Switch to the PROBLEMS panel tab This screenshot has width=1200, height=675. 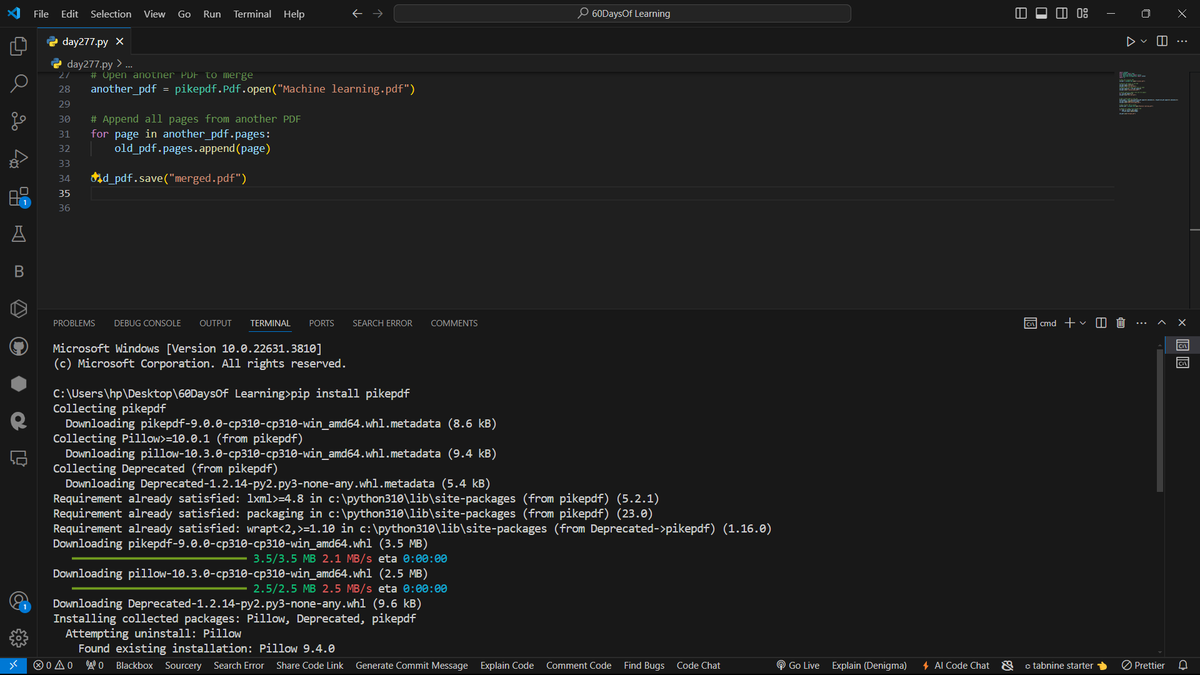[74, 323]
